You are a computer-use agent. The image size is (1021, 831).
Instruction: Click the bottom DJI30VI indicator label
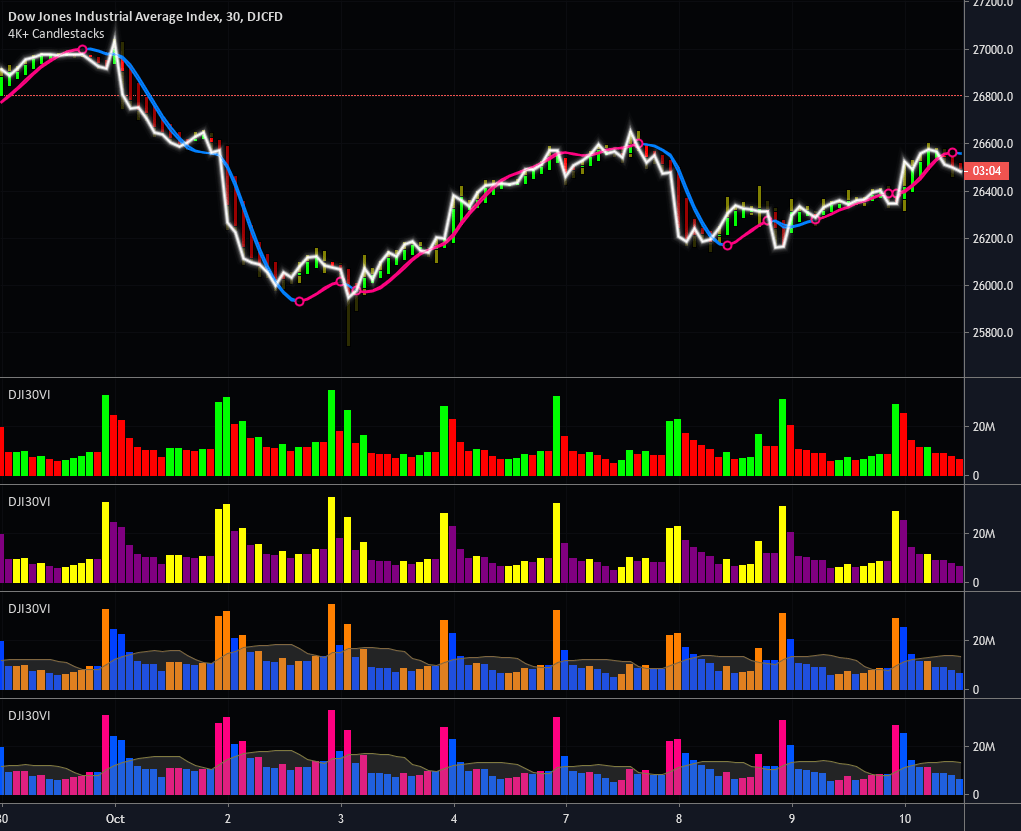pyautogui.click(x=28, y=716)
